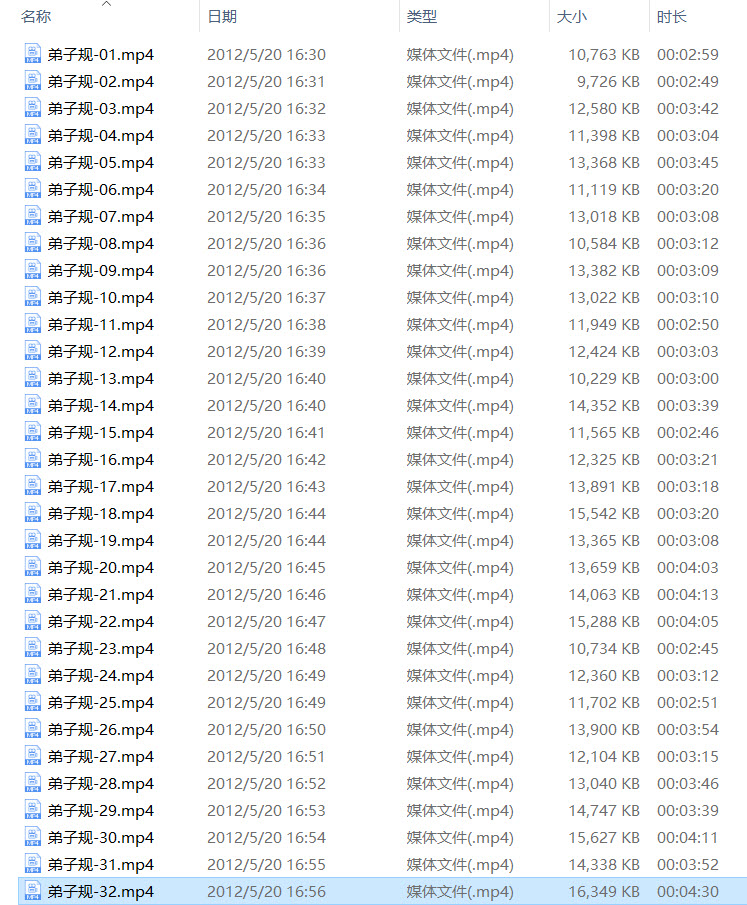Click the MP4 icon for 弟子规-01.mp4
Viewport: 747px width, 905px height.
32,54
